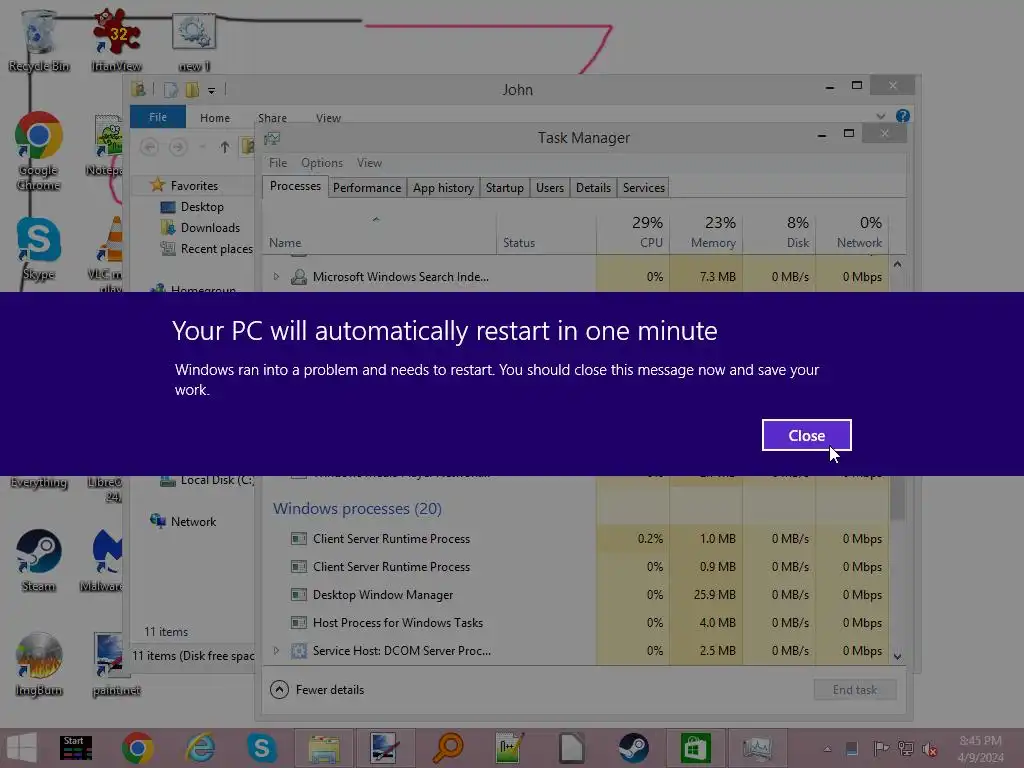Open Malwarebytes desktop shortcut
This screenshot has width=1024, height=768.
[x=104, y=560]
